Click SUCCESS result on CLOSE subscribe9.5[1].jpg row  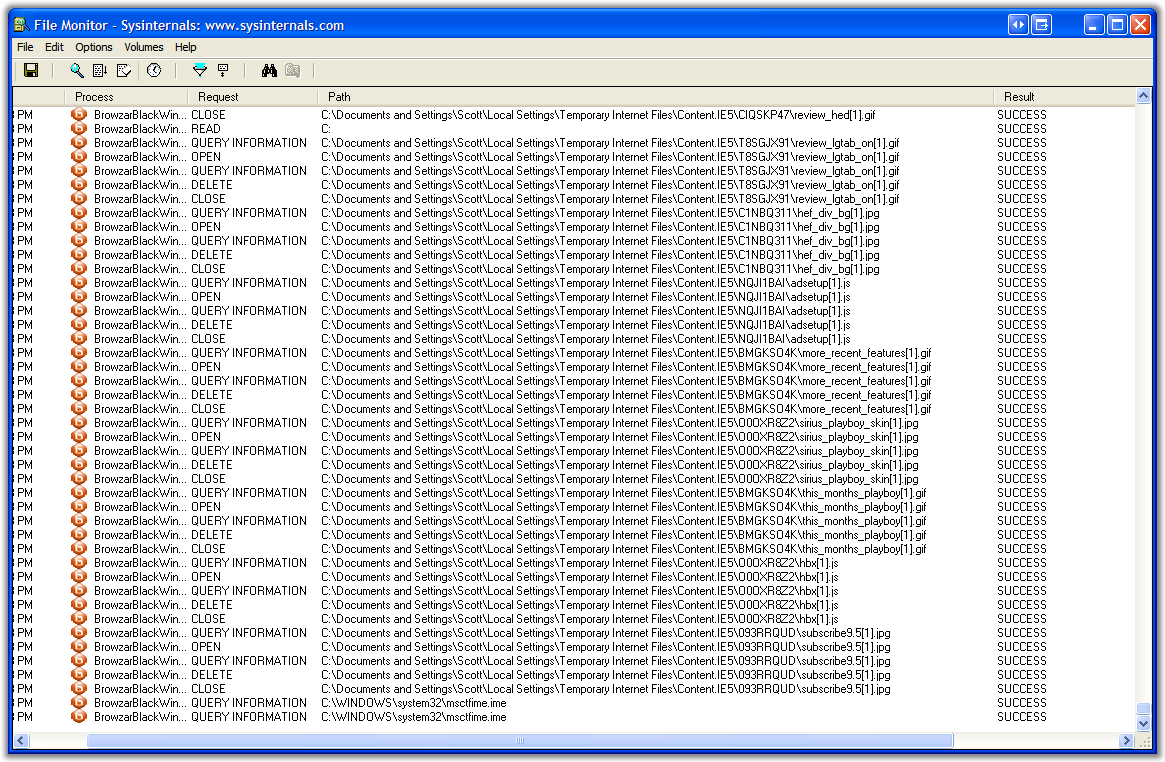(x=1022, y=688)
